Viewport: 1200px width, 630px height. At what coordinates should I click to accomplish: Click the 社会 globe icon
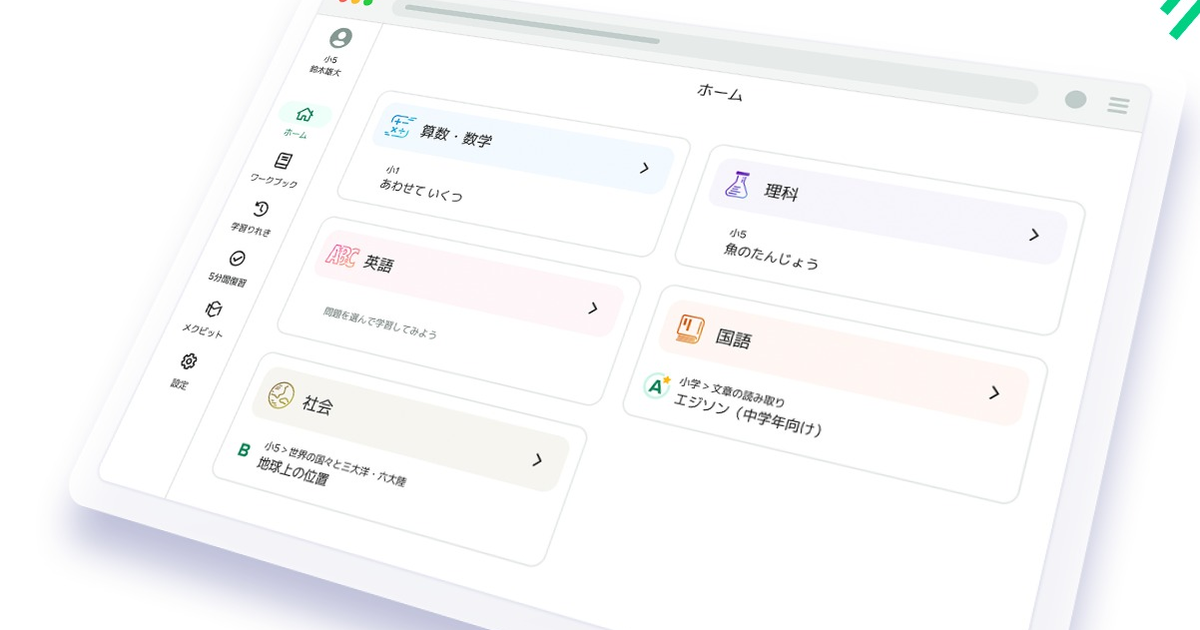point(280,394)
